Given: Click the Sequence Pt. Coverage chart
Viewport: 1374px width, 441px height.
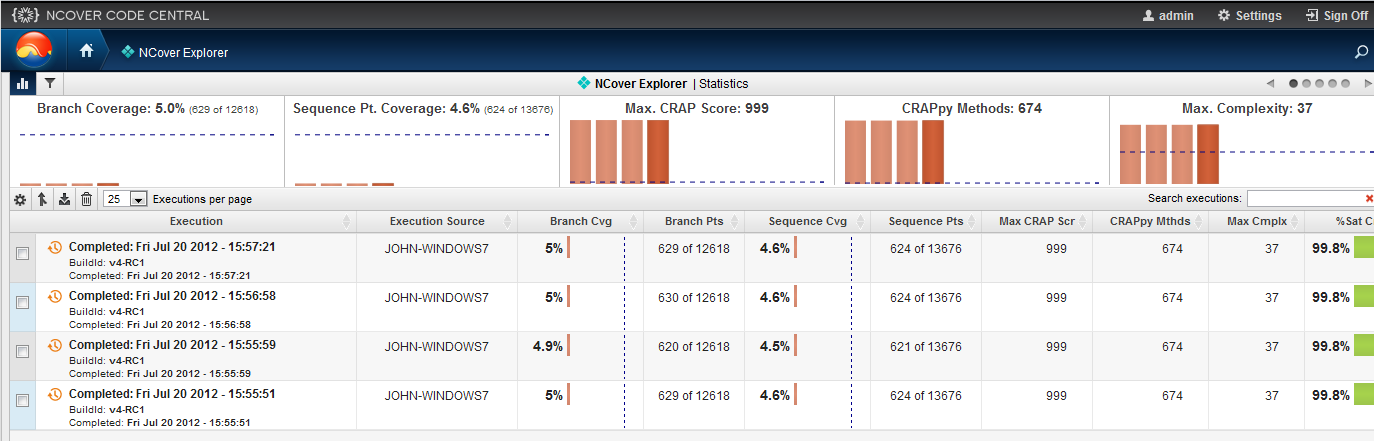Looking at the screenshot, I should click(x=422, y=141).
